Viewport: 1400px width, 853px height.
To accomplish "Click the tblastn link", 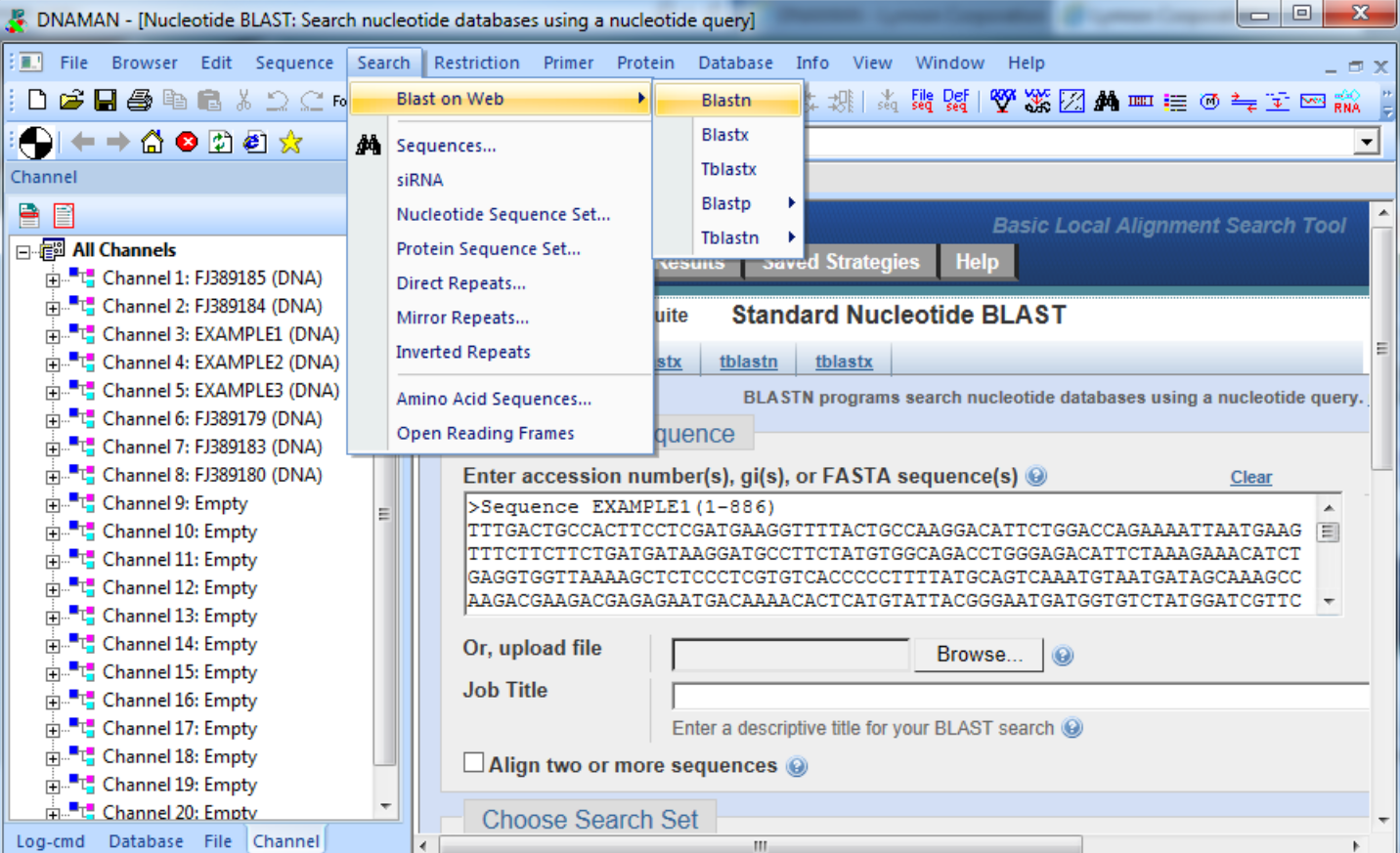I will [x=749, y=362].
